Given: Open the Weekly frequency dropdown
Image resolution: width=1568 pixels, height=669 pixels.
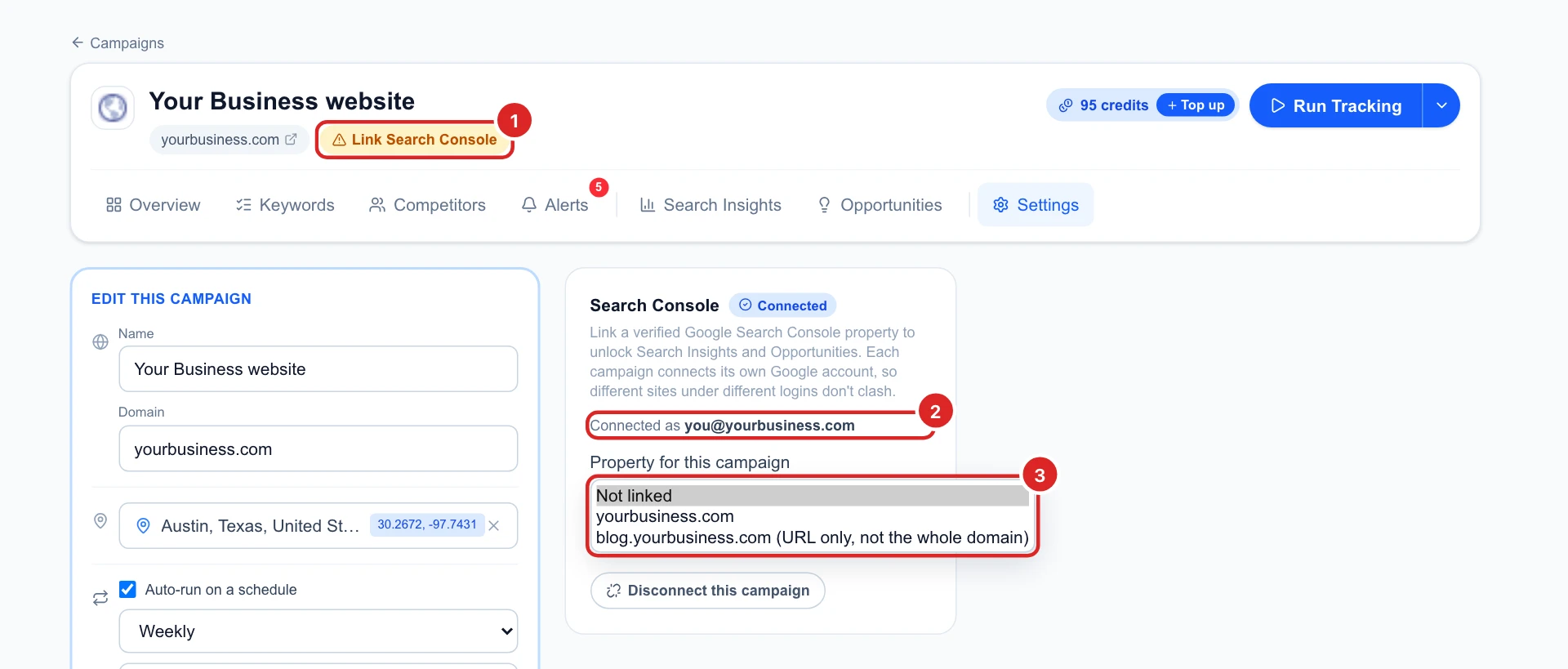Looking at the screenshot, I should click(318, 631).
